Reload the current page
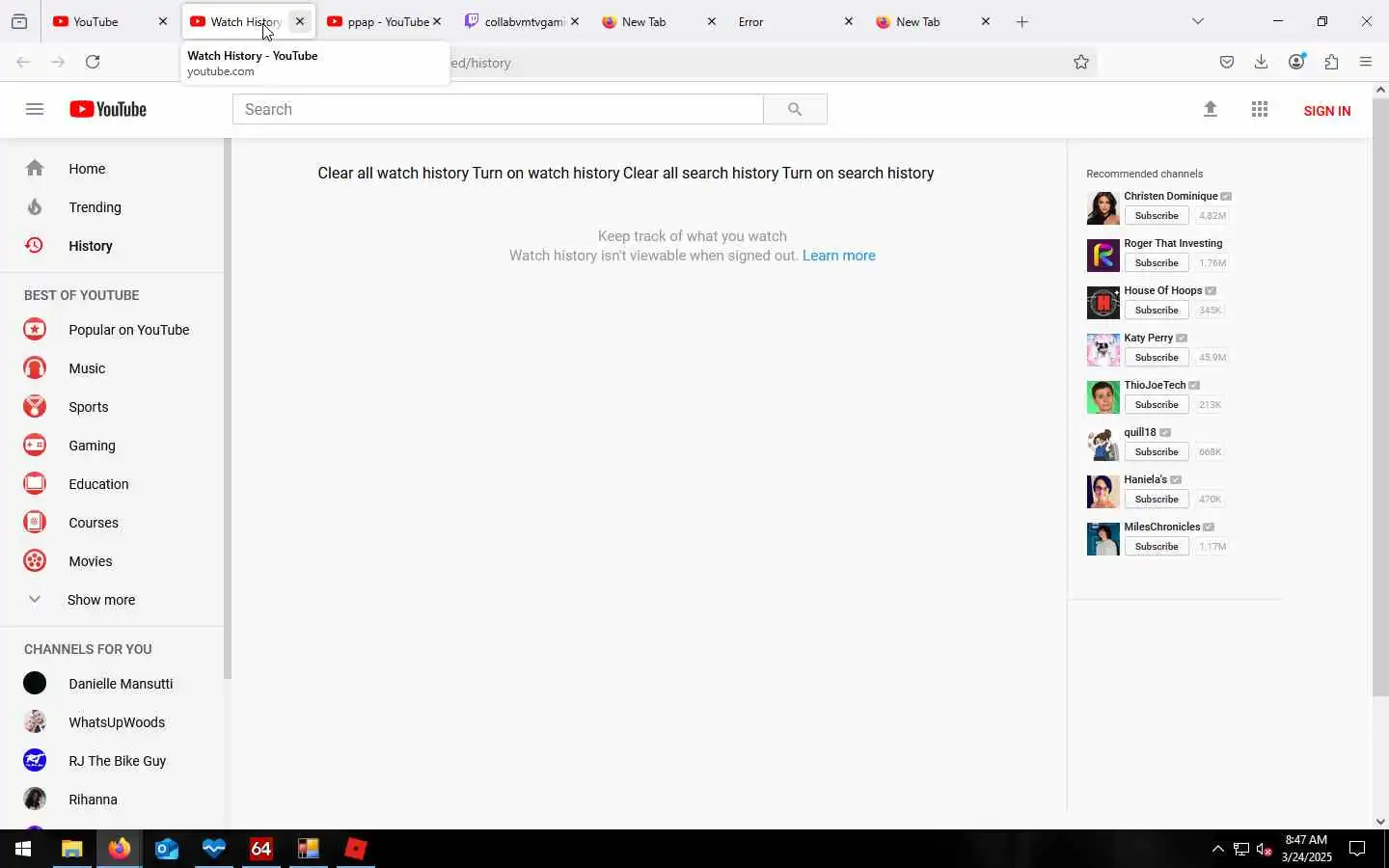The width and height of the screenshot is (1389, 868). click(93, 63)
